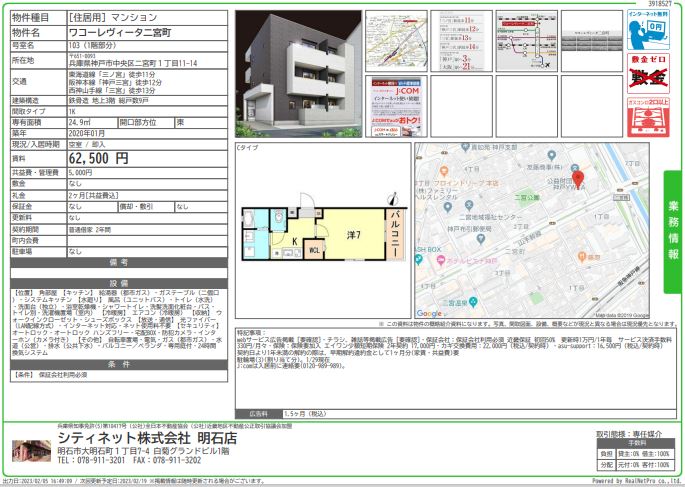Screen dimensions: 685x487
Task: Click the pink ホテルピエナ神戸 map marker
Action: (x=440, y=261)
